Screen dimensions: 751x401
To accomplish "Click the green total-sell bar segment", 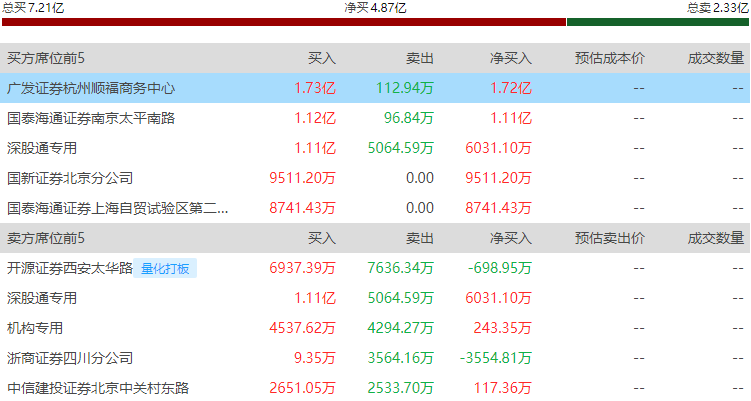I will 658,22.
